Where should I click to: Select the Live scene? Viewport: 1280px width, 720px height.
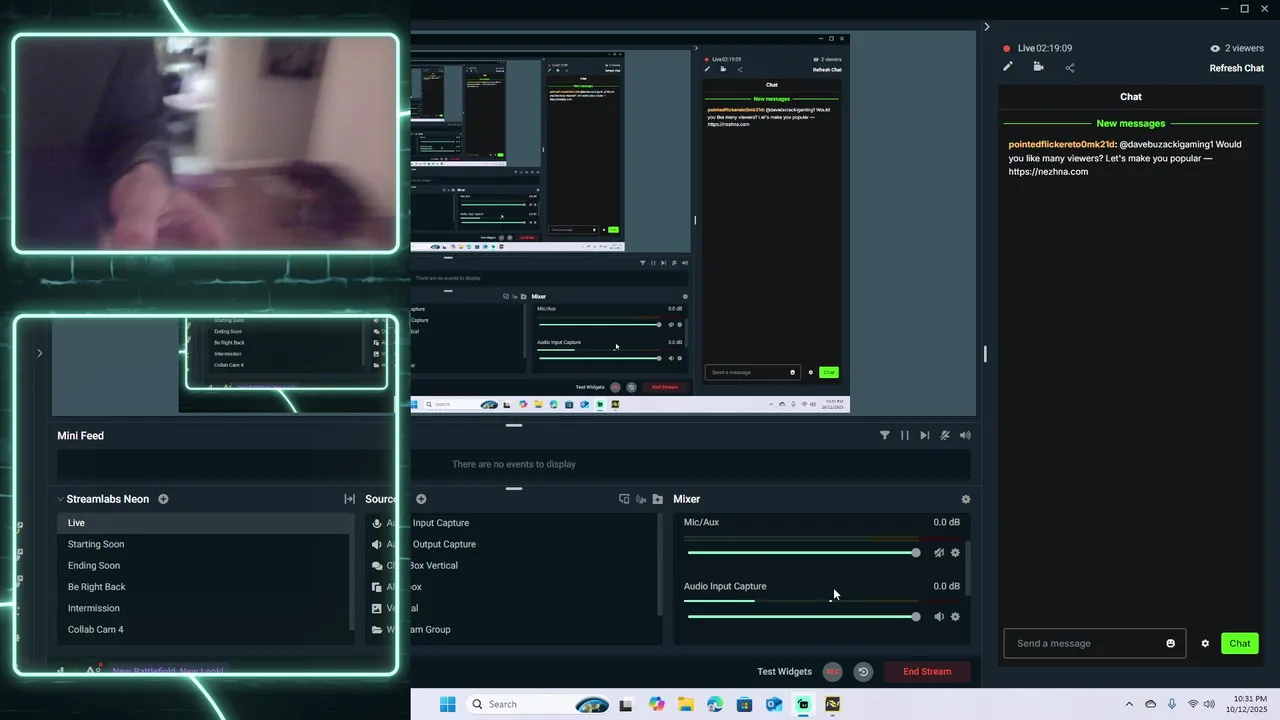[x=204, y=523]
